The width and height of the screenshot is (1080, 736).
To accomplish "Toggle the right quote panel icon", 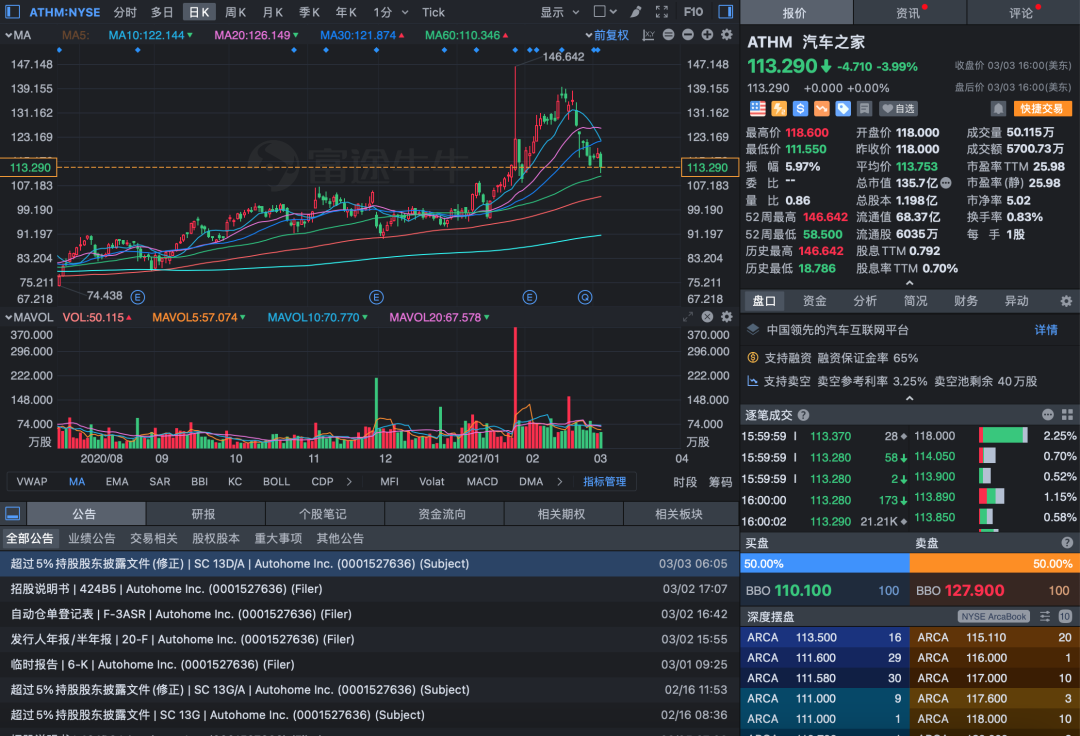I will [x=725, y=12].
